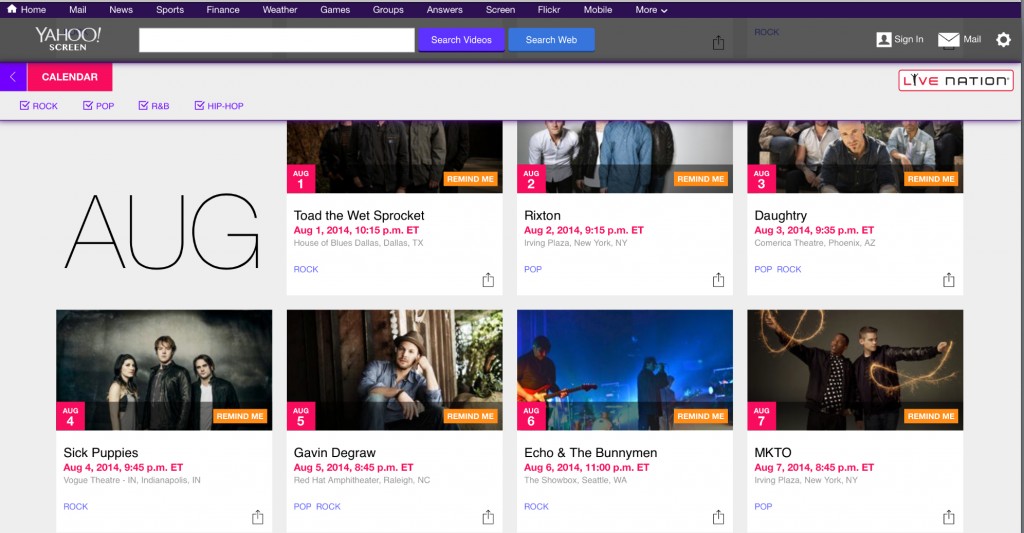Open Games in top navigation
Image resolution: width=1024 pixels, height=533 pixels.
(x=335, y=10)
